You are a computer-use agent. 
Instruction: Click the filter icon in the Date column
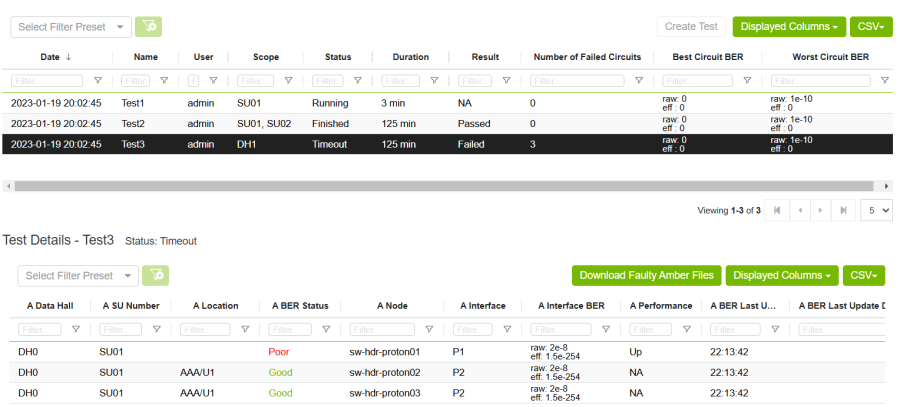98,80
